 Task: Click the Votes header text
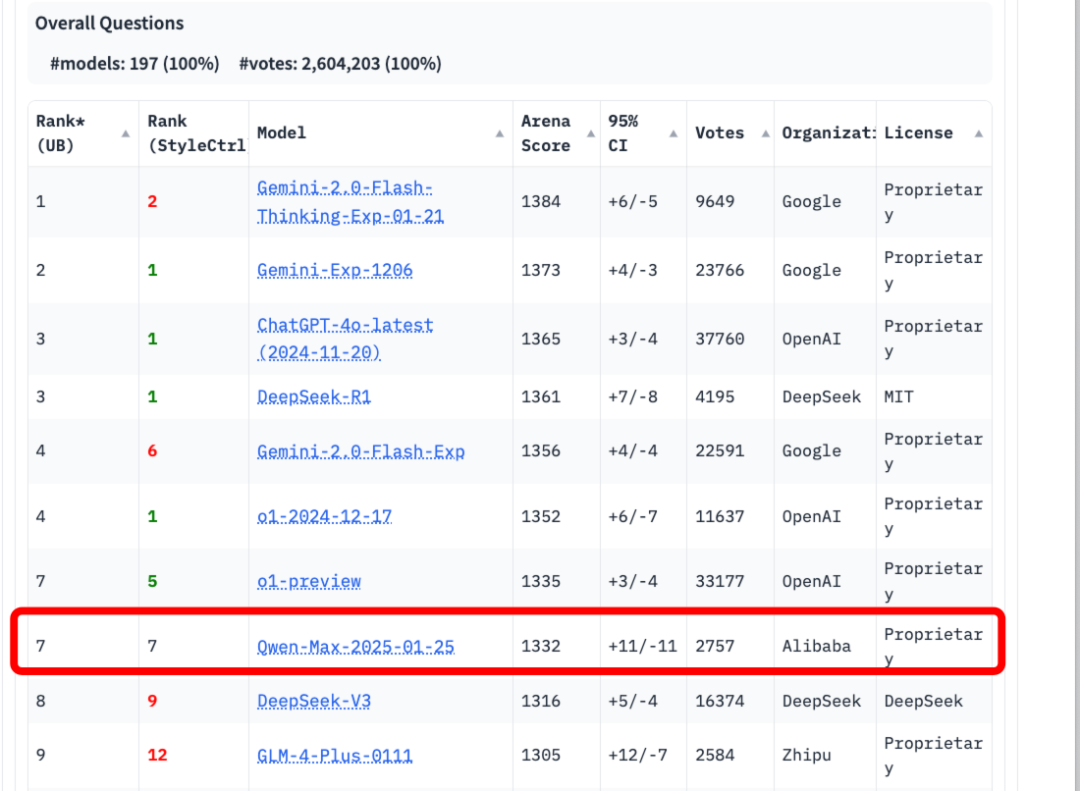pos(719,133)
